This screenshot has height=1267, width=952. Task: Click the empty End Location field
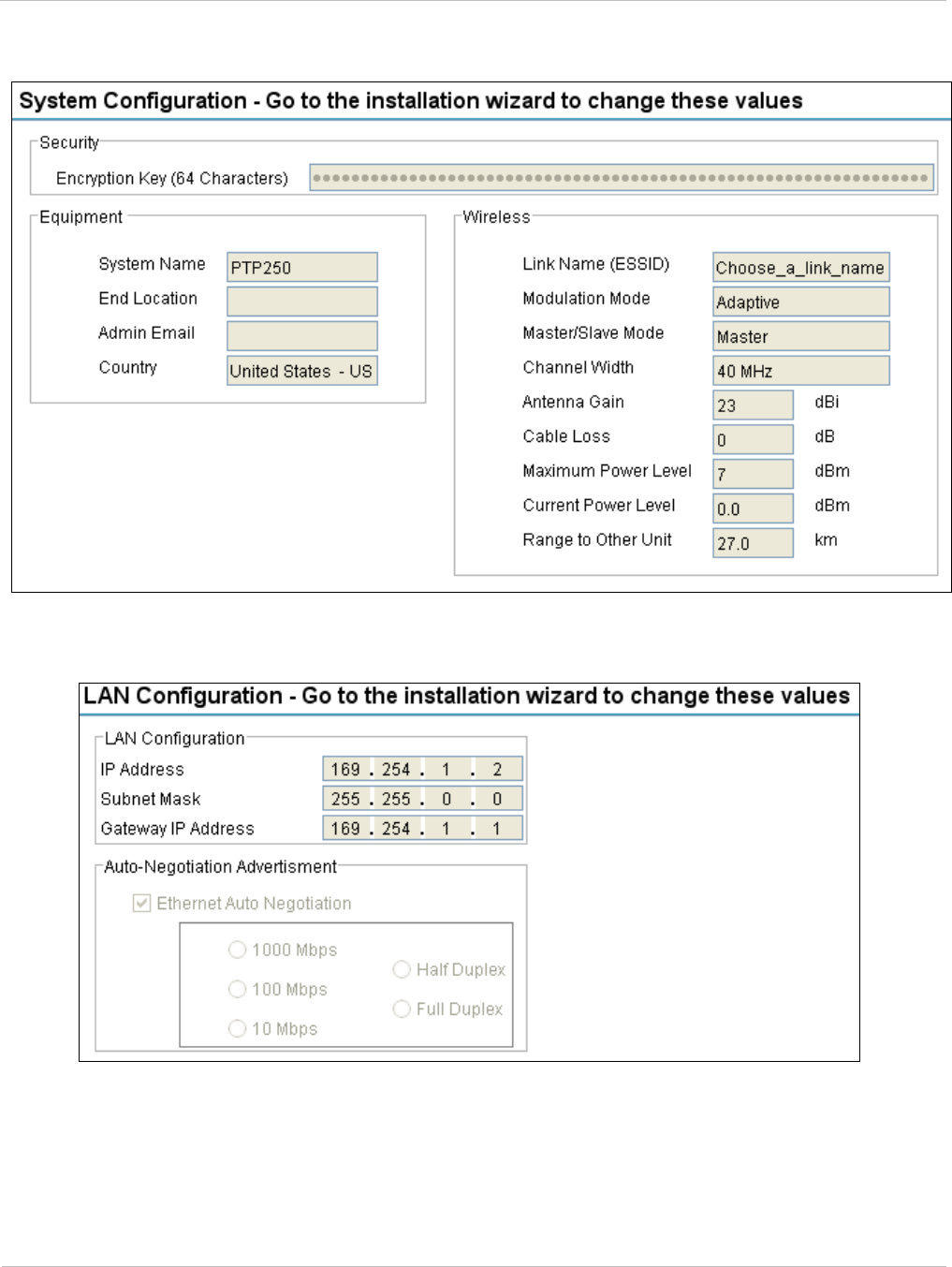point(302,302)
